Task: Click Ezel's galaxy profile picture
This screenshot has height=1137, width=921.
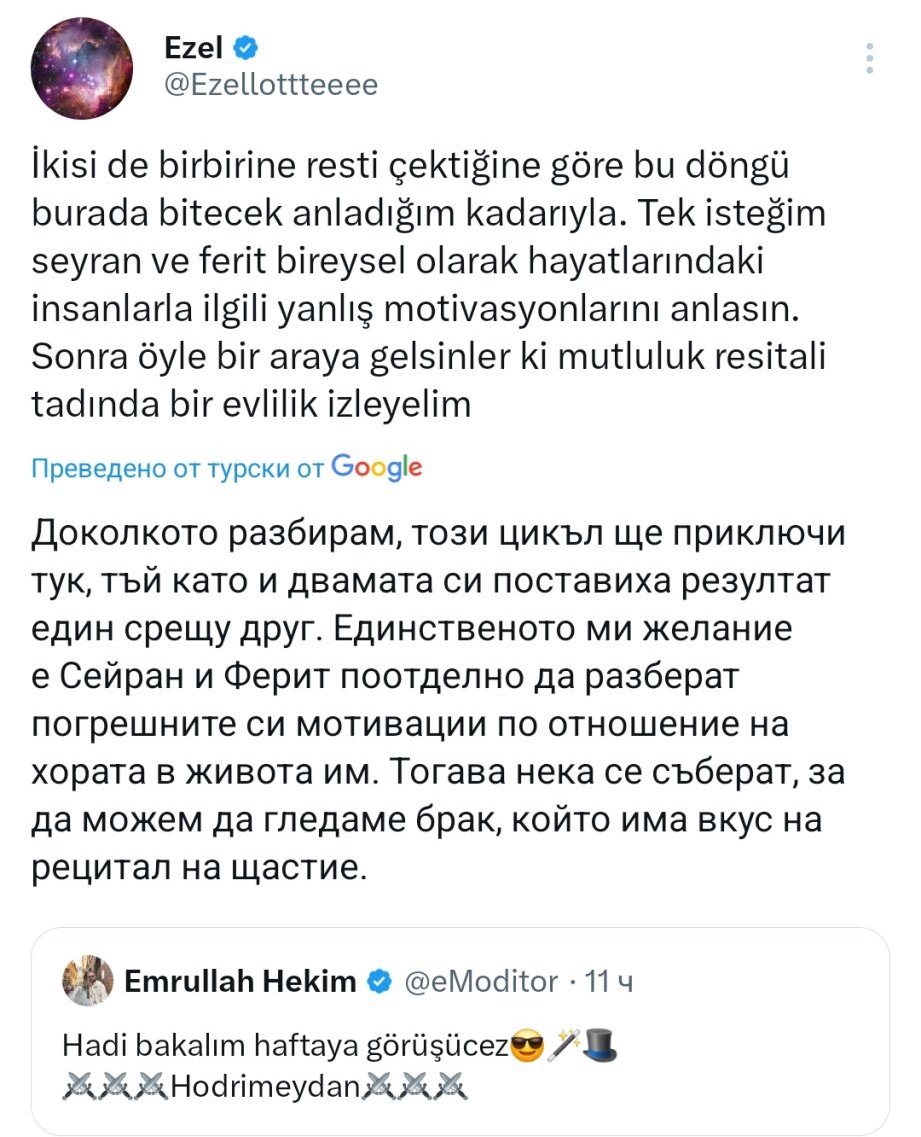Action: pos(81,68)
